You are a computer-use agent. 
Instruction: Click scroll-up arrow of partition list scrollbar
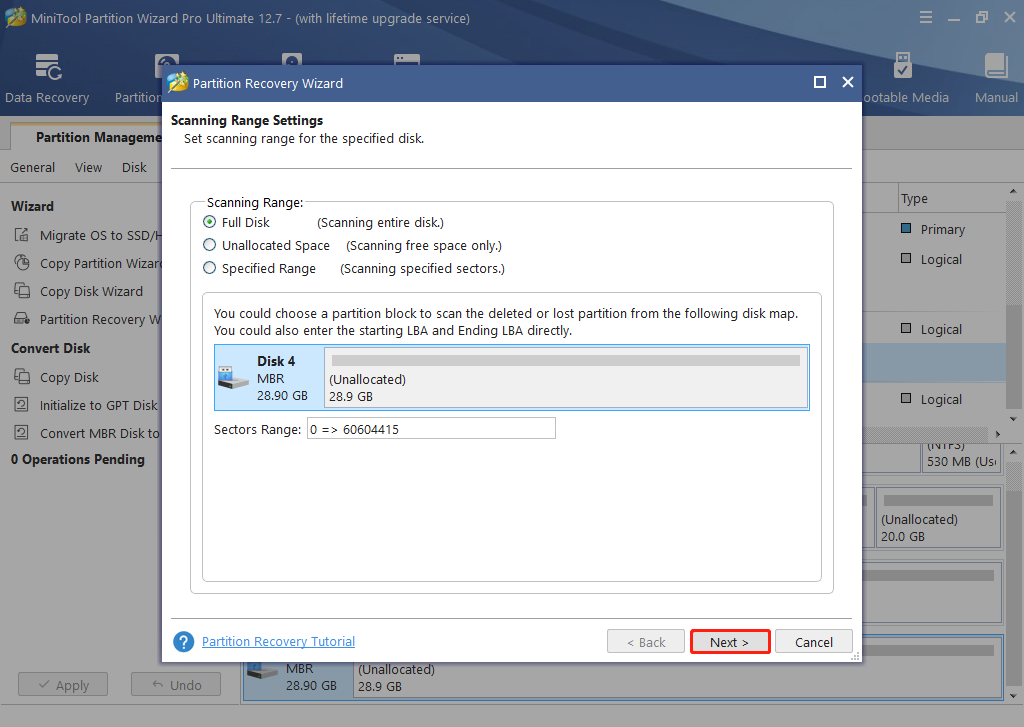(x=1013, y=191)
